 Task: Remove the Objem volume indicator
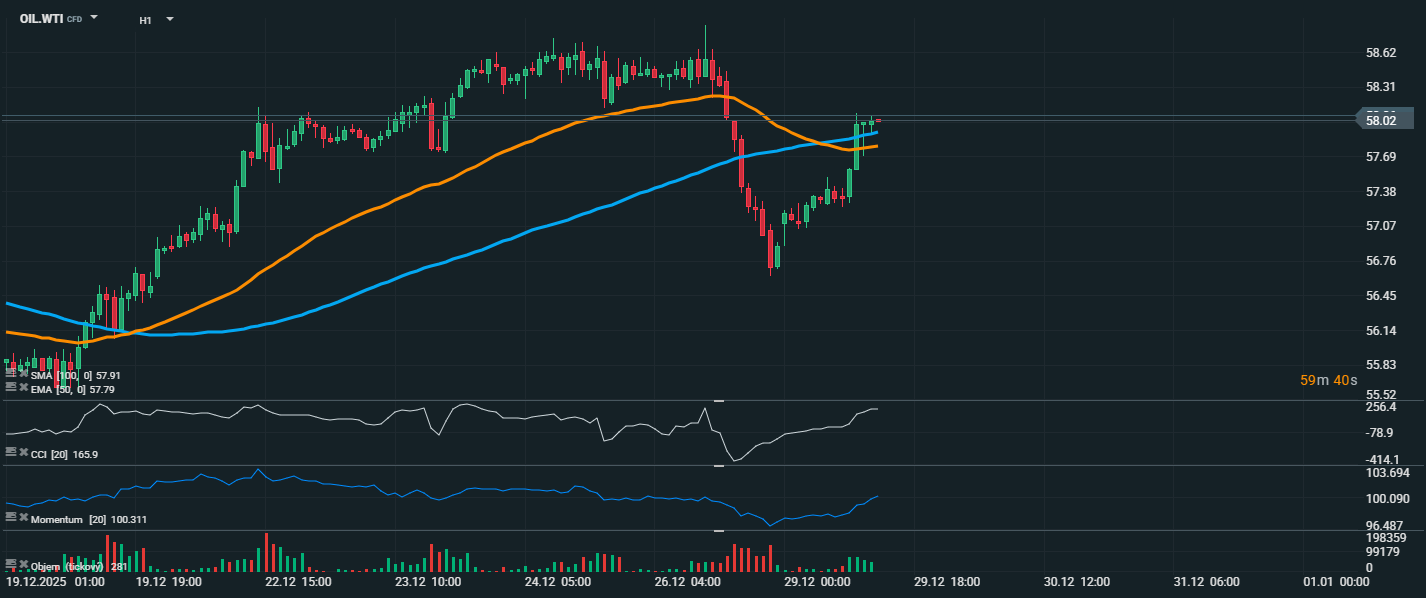pyautogui.click(x=23, y=565)
